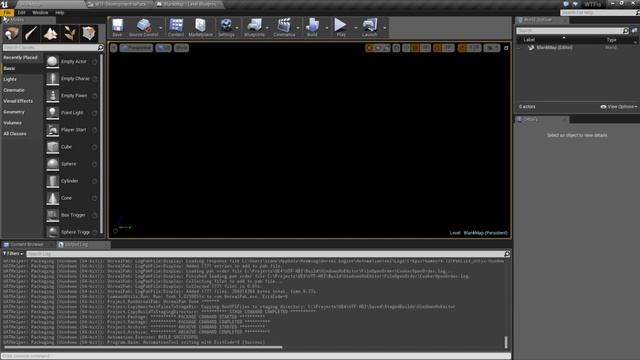This screenshot has width=640, height=360.
Task: Select the Lights category
Action: coord(10,79)
